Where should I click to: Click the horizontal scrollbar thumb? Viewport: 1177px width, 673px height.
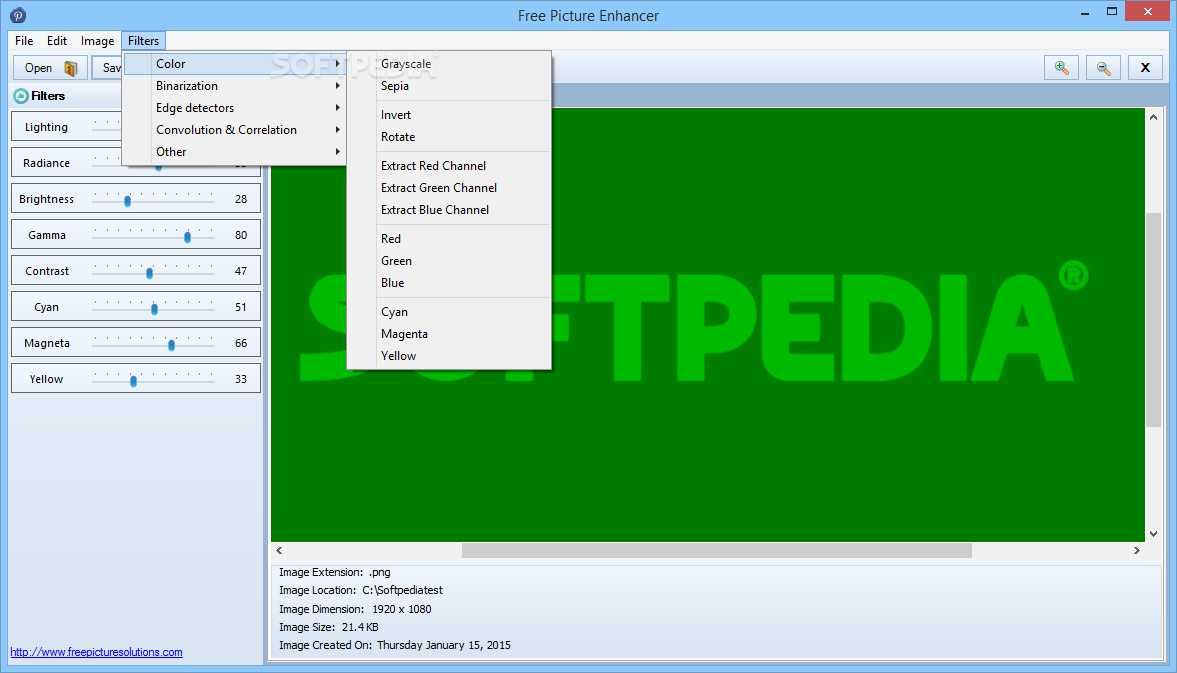(x=717, y=550)
